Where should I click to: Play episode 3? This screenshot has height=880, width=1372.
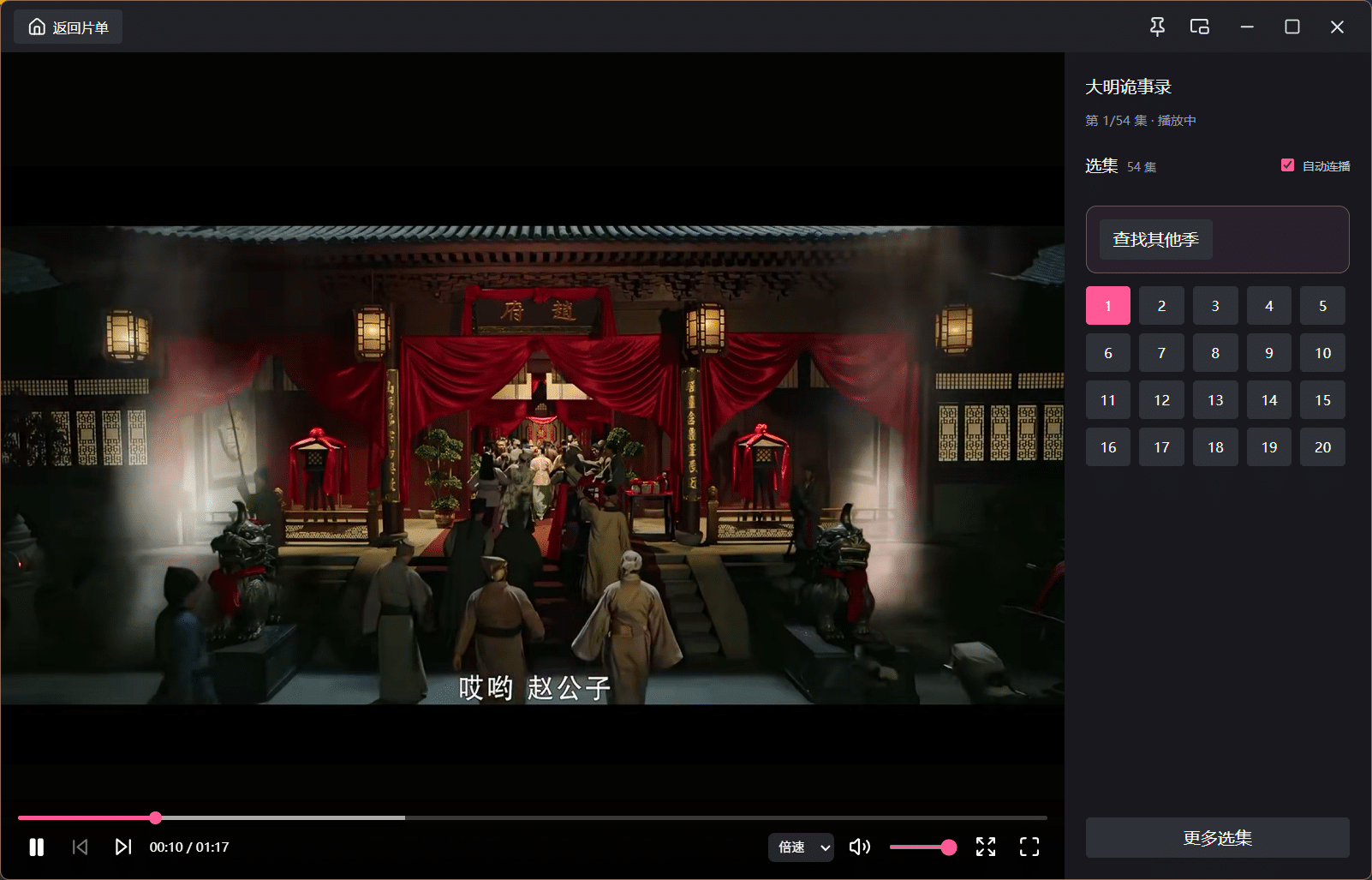[1215, 306]
